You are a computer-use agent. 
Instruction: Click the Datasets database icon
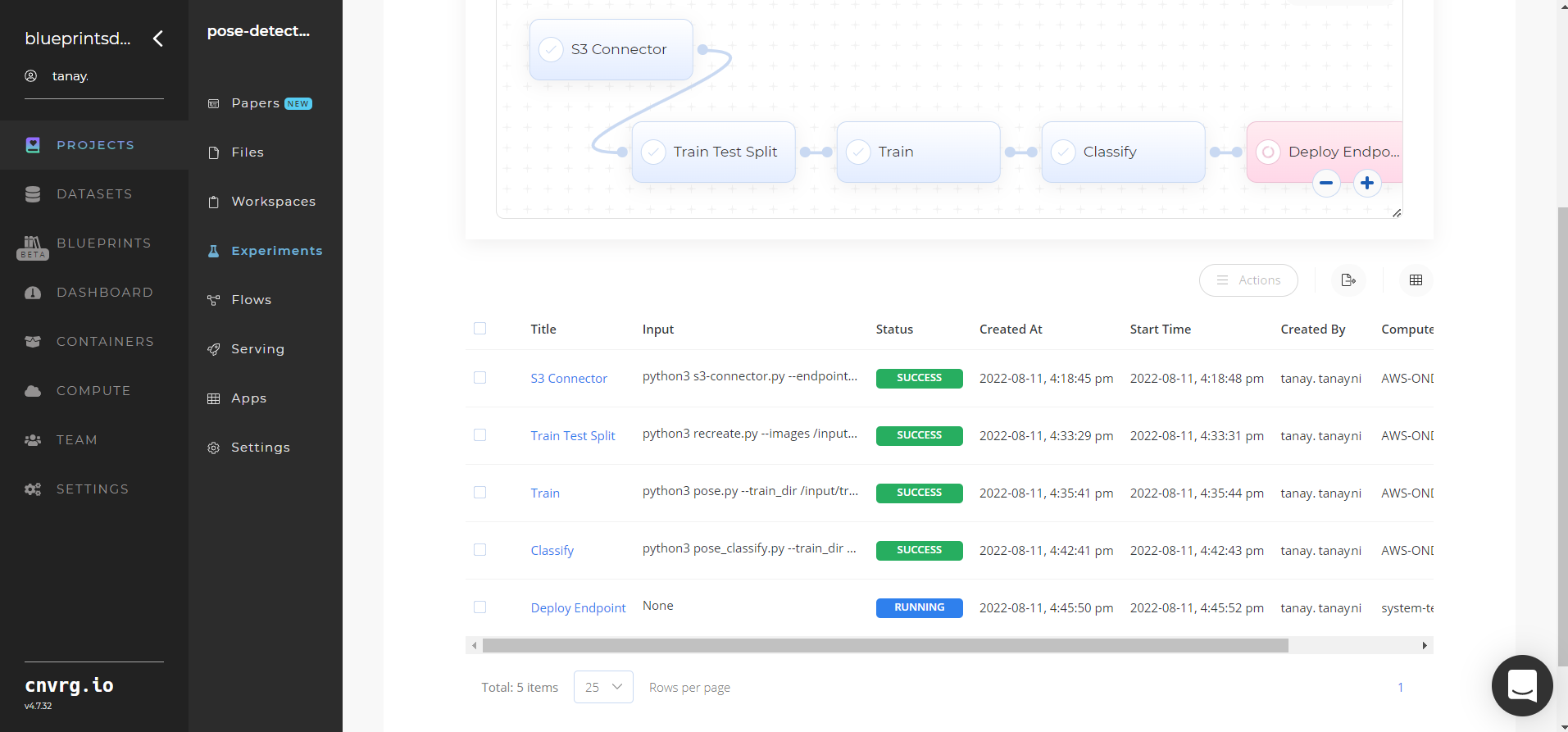click(x=33, y=194)
